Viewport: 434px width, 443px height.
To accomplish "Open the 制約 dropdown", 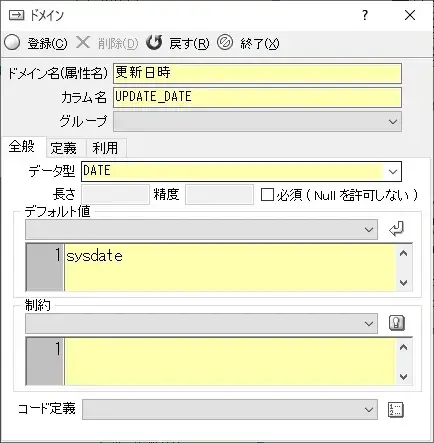I will [201, 323].
